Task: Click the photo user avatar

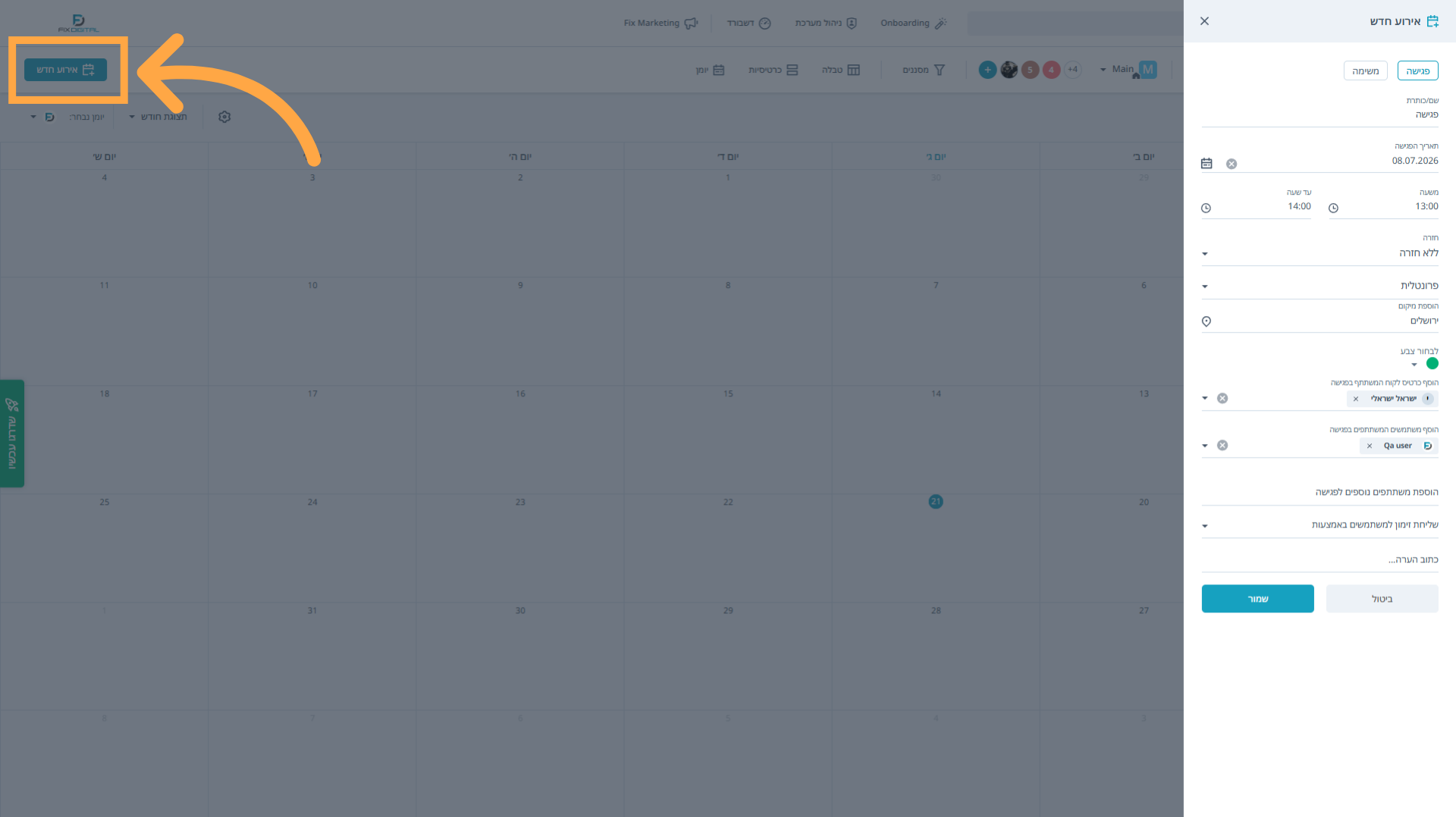Action: 1009,70
